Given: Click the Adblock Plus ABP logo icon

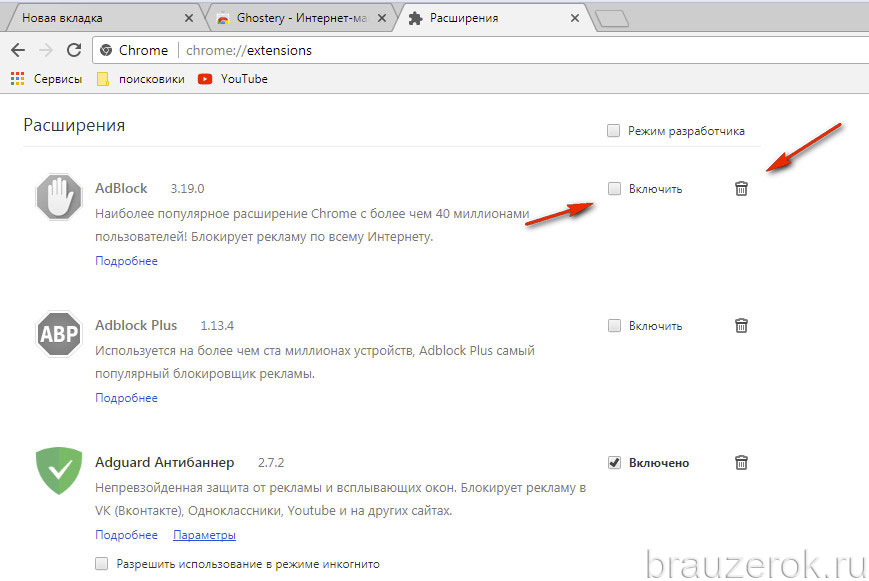Looking at the screenshot, I should 59,334.
